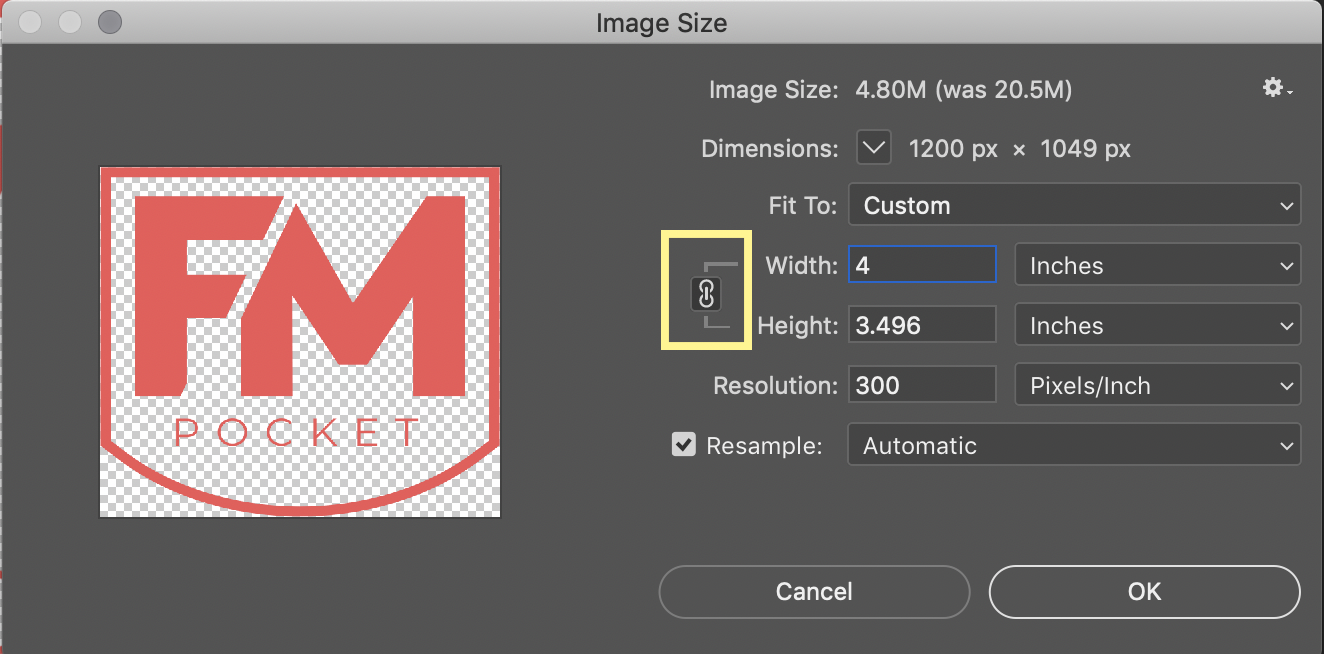Open the Resample method dropdown set to Automatic
Image resolution: width=1324 pixels, height=654 pixels.
click(x=1074, y=445)
